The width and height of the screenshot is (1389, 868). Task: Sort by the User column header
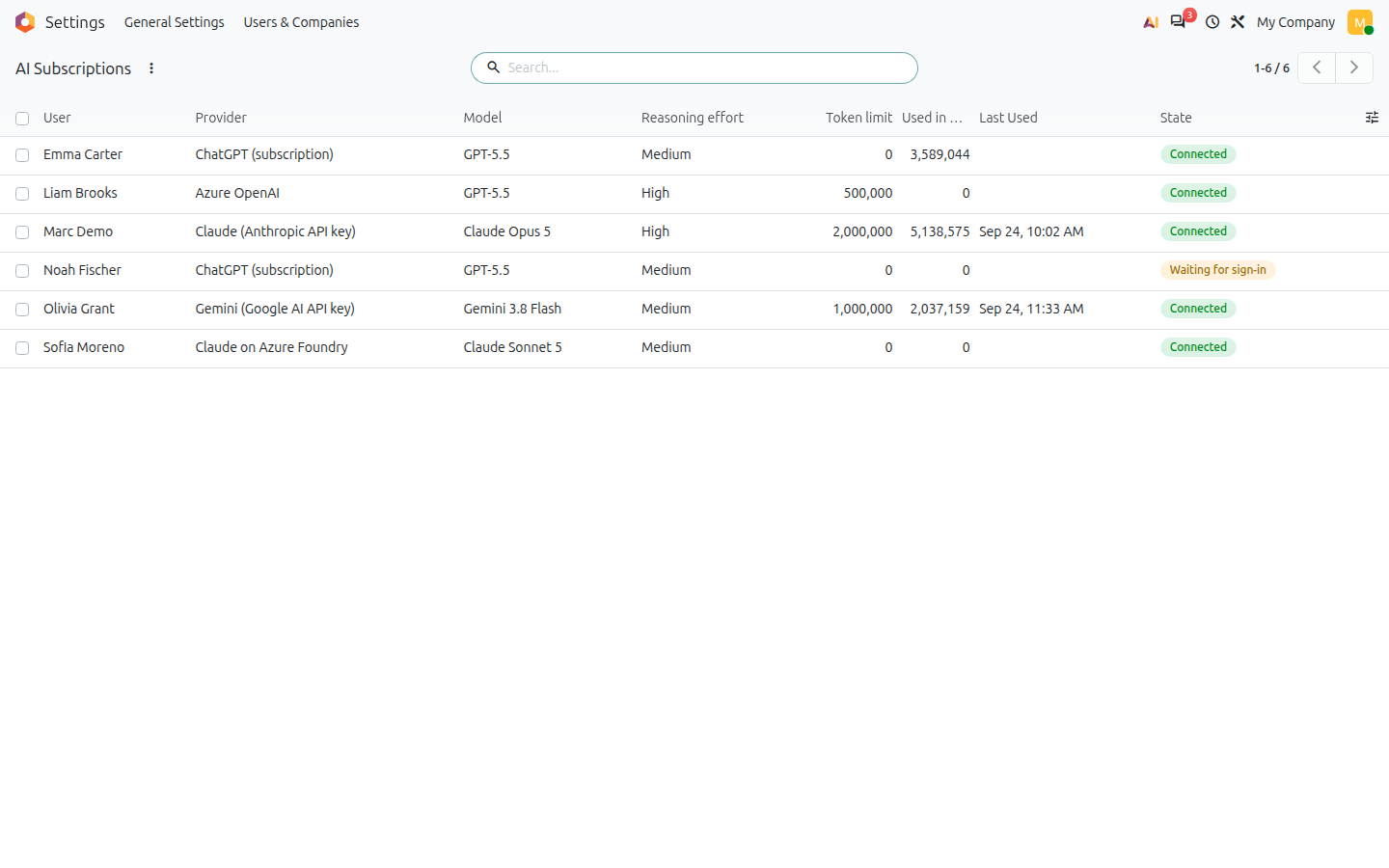coord(57,118)
